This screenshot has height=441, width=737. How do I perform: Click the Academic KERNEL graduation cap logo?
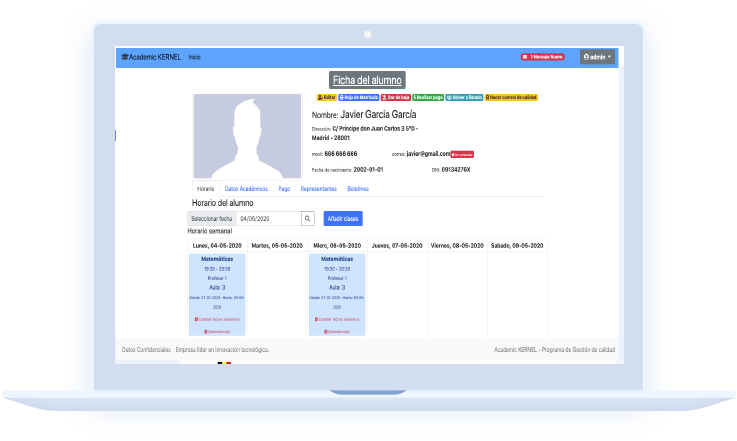125,57
